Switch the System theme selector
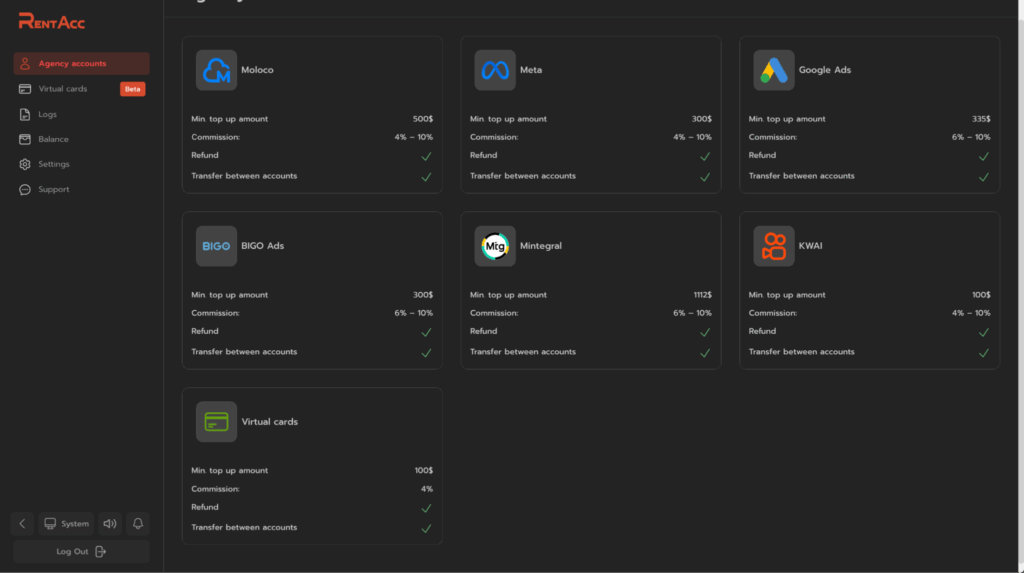 (x=66, y=523)
